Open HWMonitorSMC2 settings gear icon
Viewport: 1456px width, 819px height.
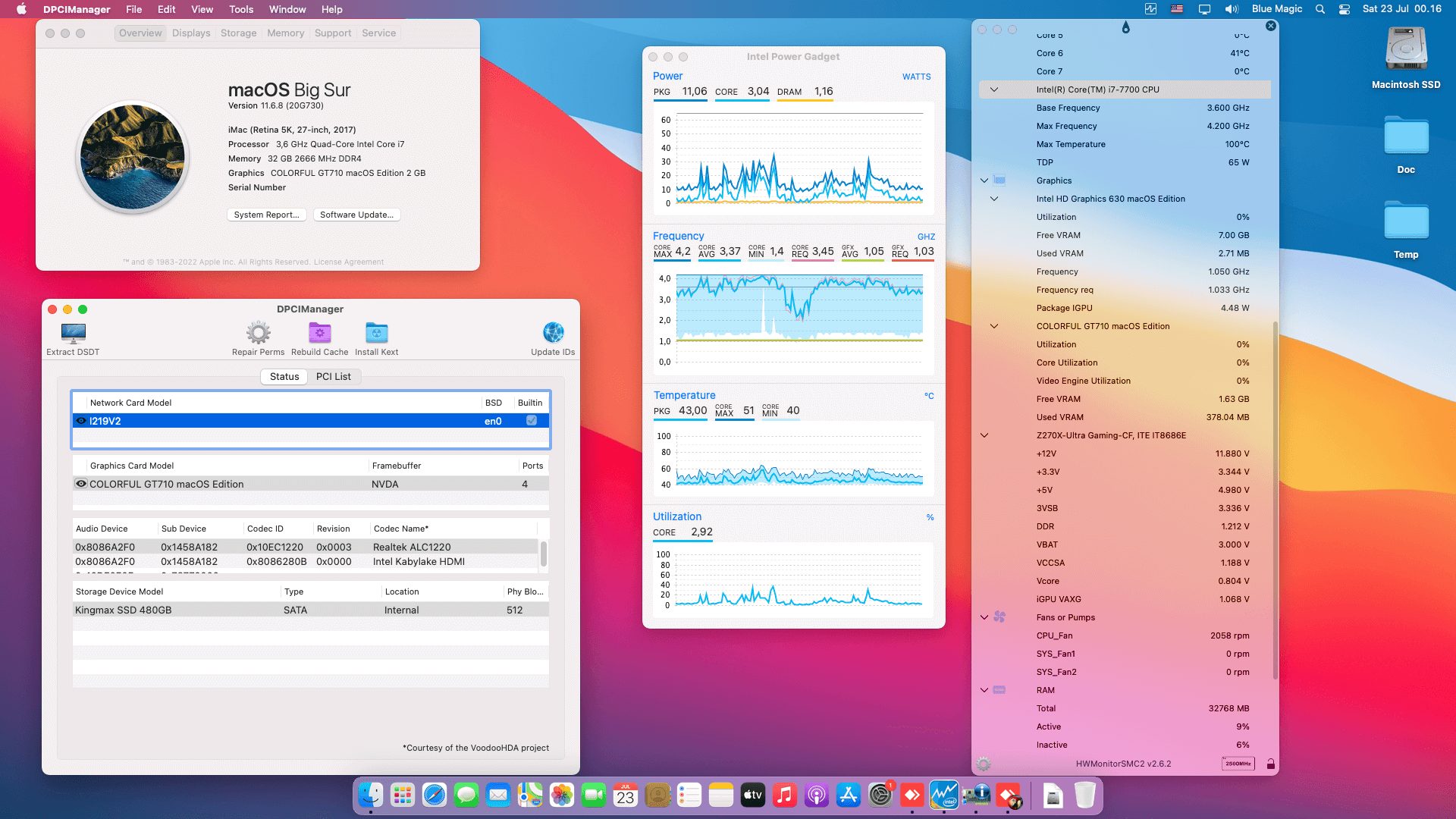[x=984, y=764]
